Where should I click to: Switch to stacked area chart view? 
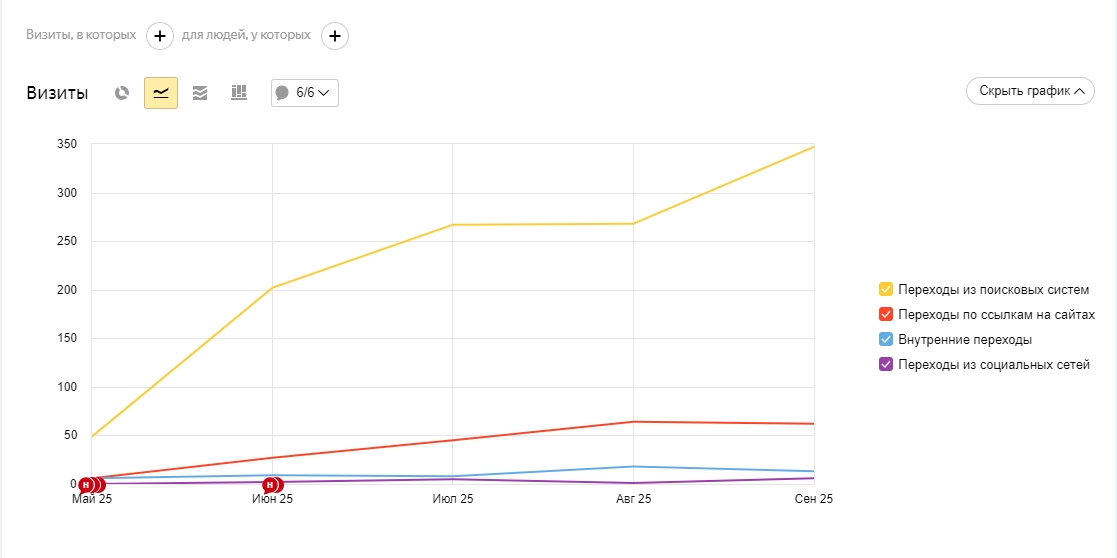[200, 93]
